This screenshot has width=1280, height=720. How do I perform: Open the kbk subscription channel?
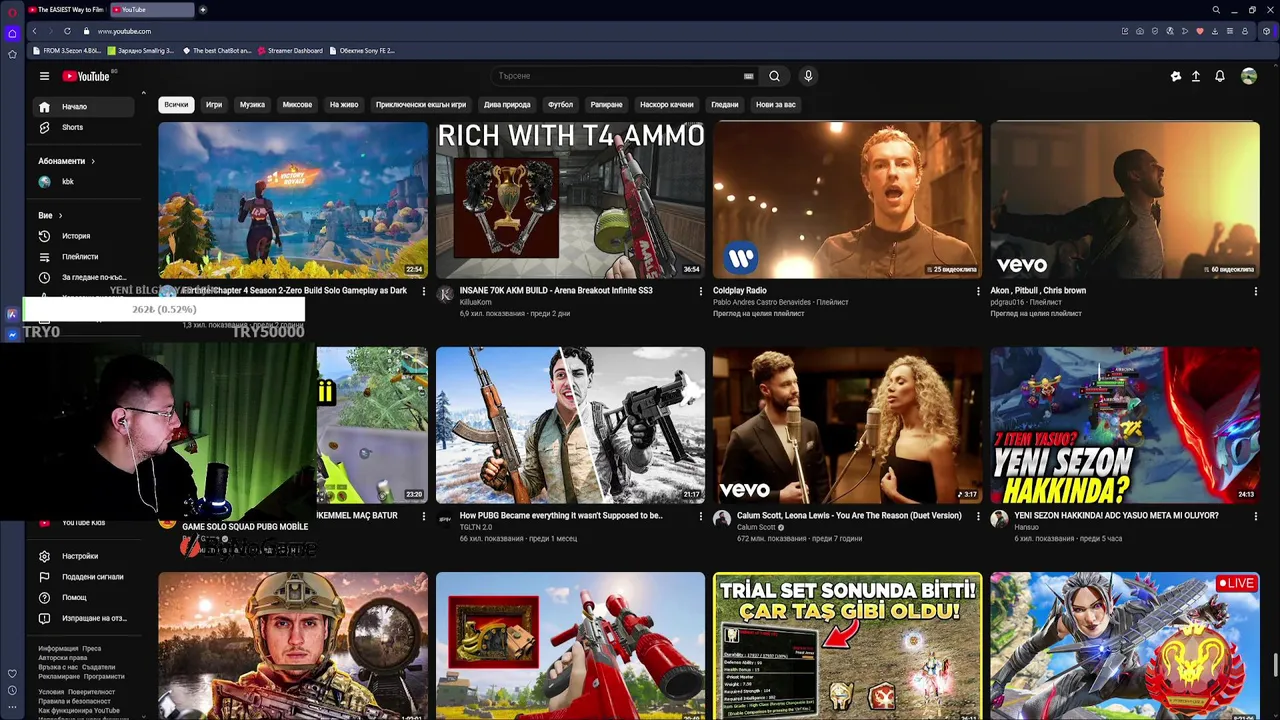pyautogui.click(x=84, y=182)
